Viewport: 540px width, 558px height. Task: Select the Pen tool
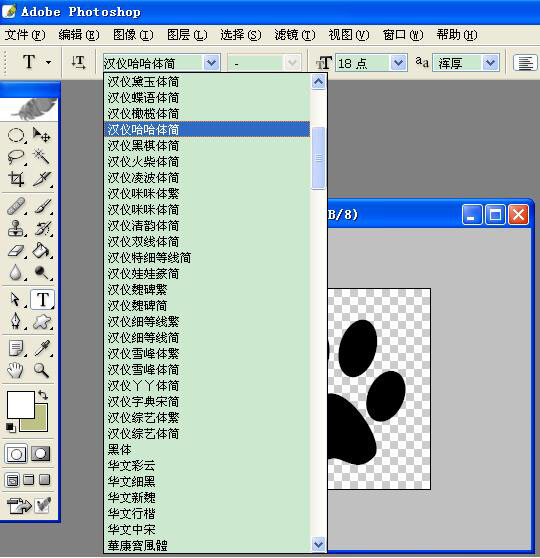tap(16, 321)
